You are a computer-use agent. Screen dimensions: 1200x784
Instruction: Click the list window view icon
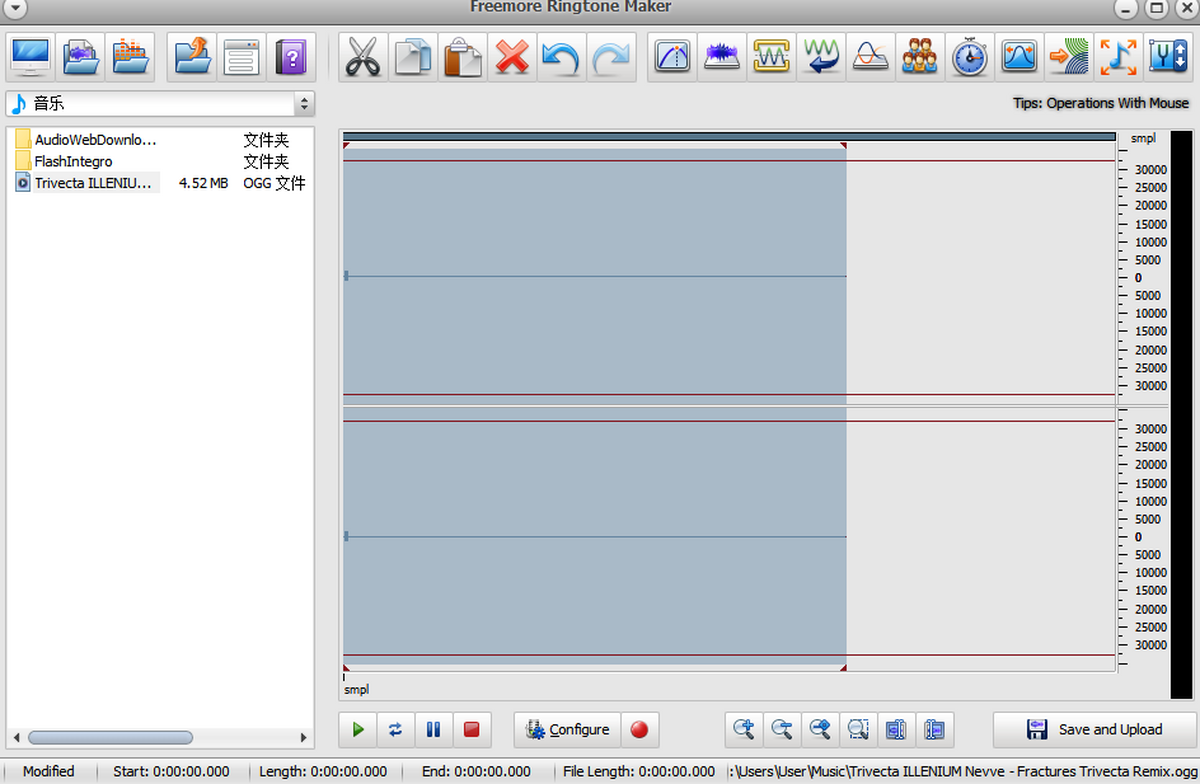(x=241, y=56)
